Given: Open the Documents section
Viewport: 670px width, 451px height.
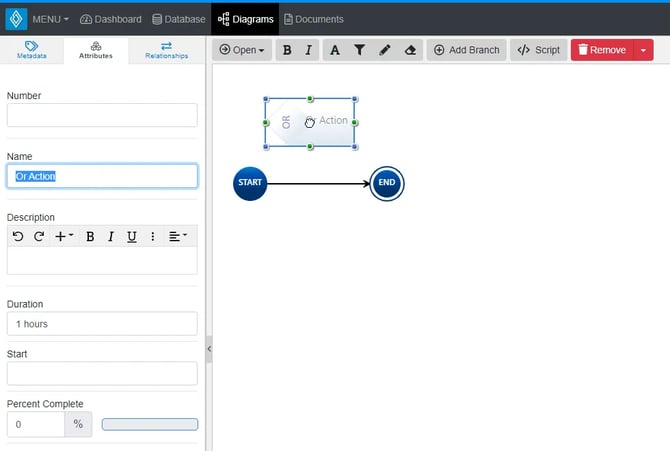Looking at the screenshot, I should pyautogui.click(x=314, y=19).
